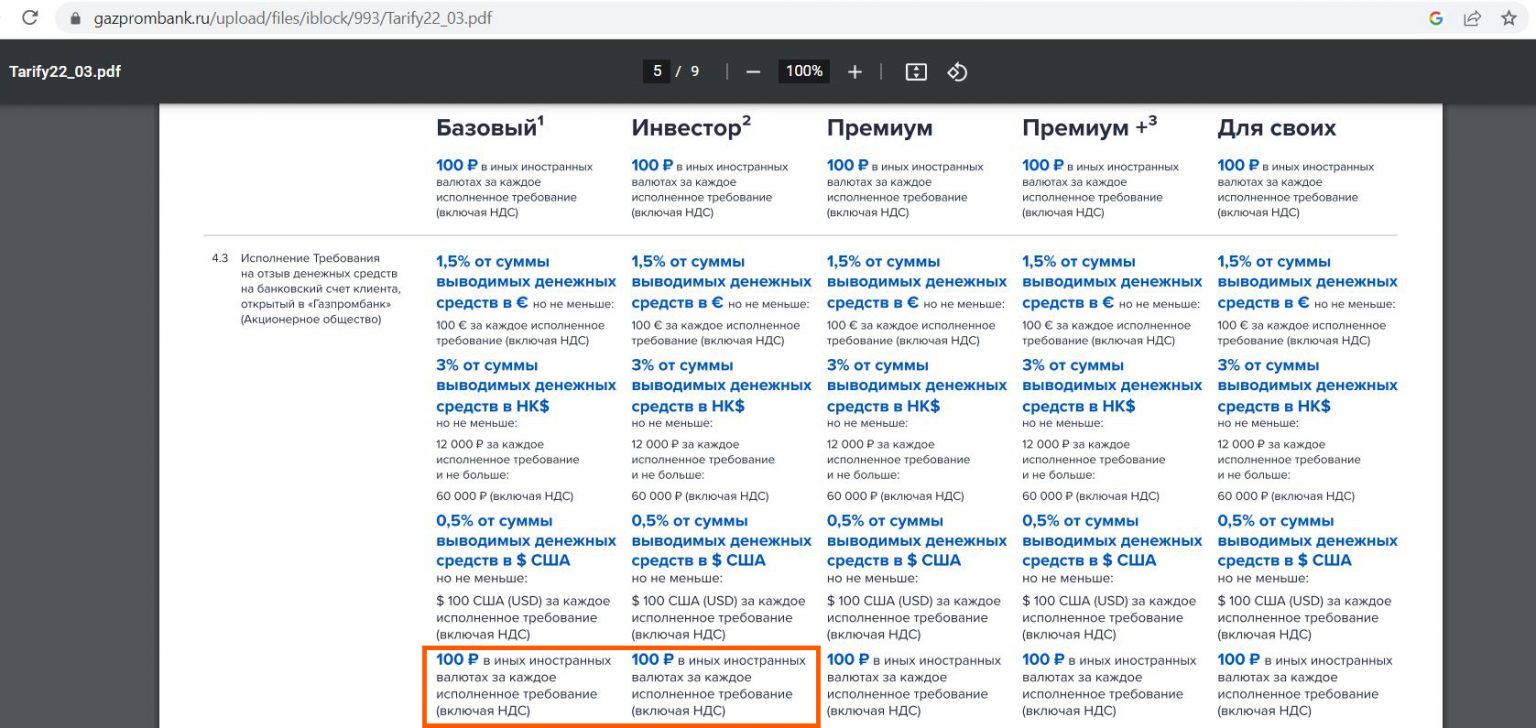Click 3% HK$ rate in Премиум + column
Viewport: 1536px width, 728px height.
click(x=1112, y=386)
